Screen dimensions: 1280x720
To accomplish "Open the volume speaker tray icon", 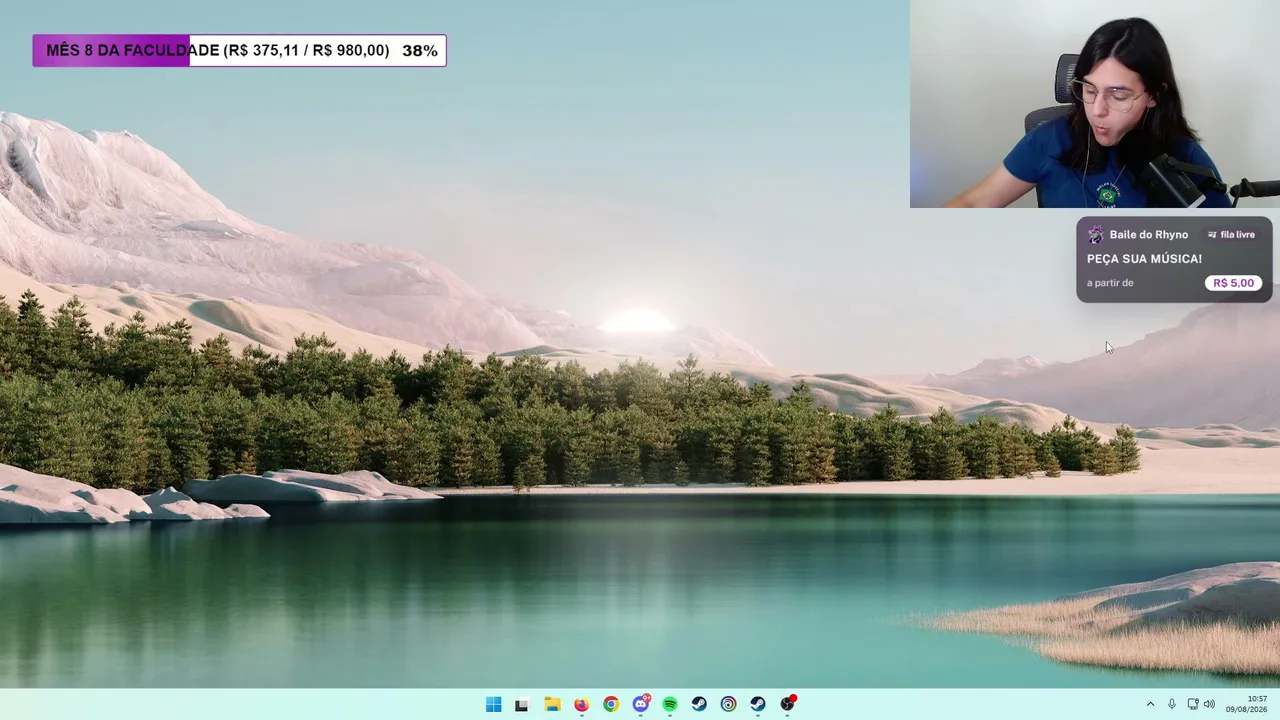I will click(x=1209, y=704).
